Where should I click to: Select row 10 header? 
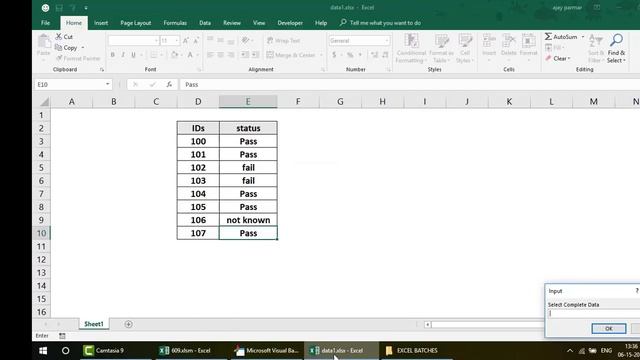point(41,233)
